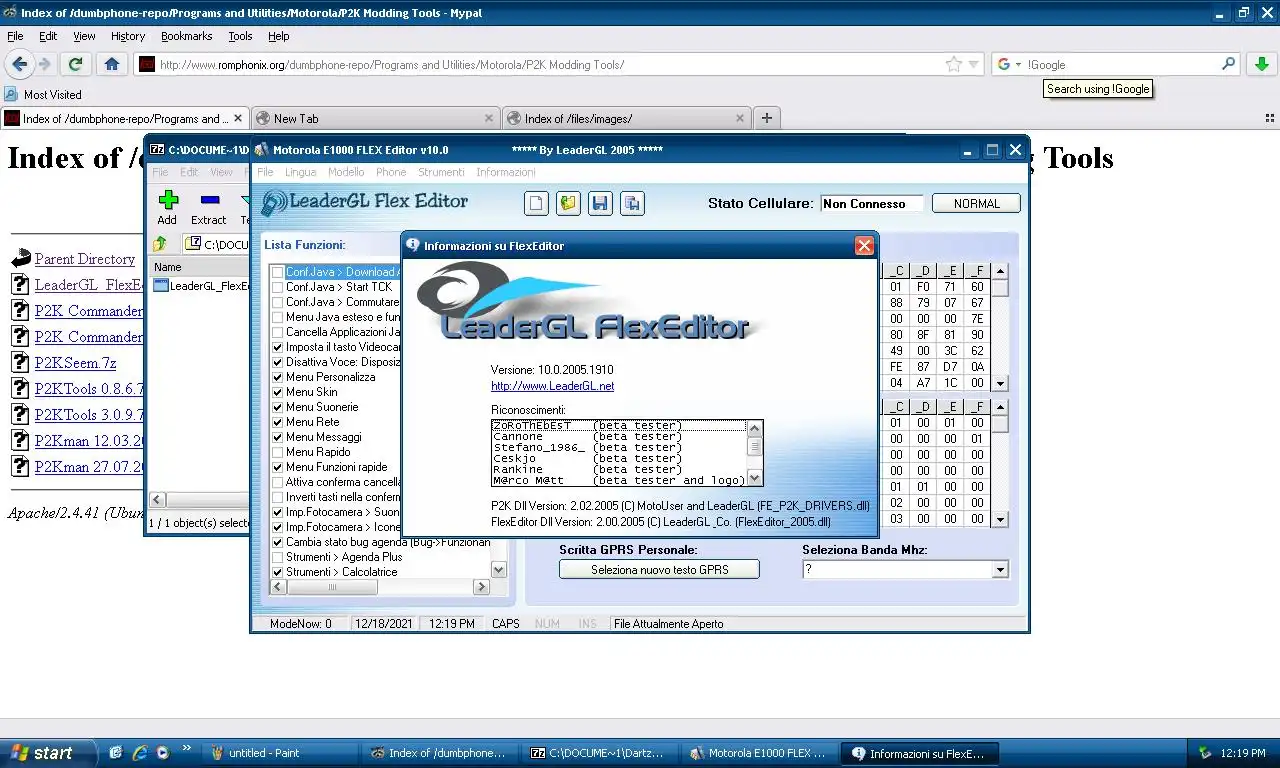
Task: Switch to untitled - Paint taskbar button
Action: (x=282, y=753)
